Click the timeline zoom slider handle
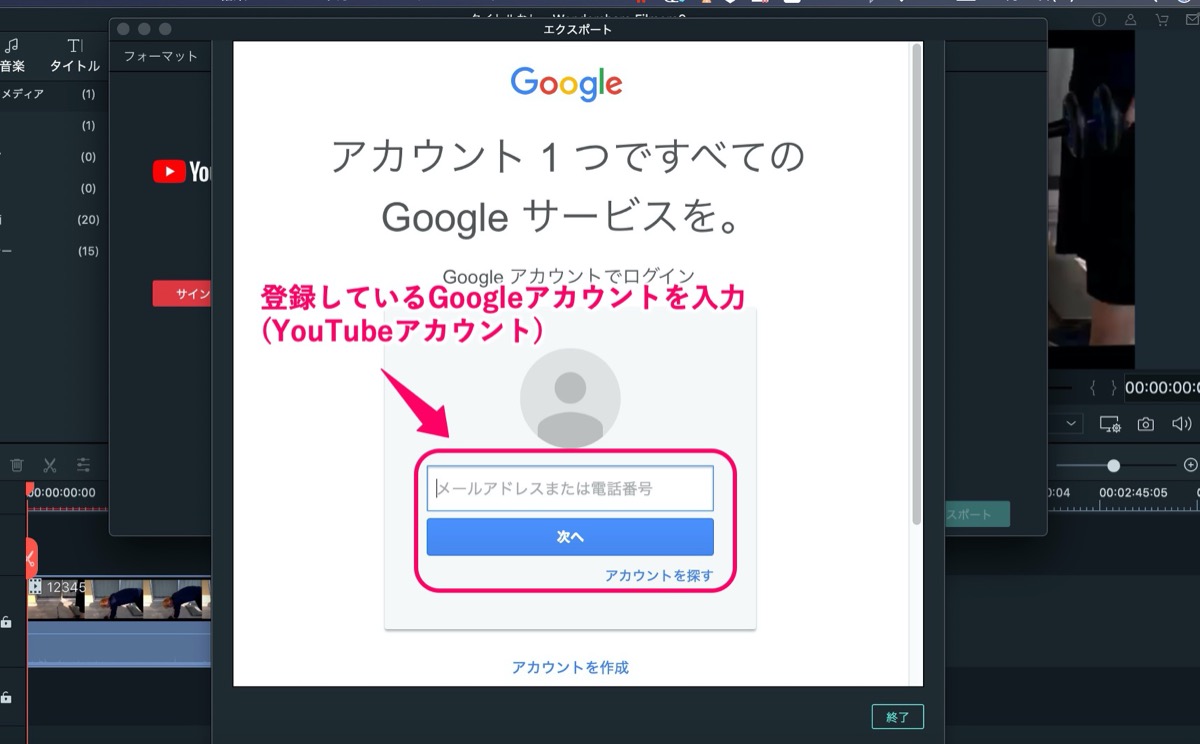The height and width of the screenshot is (744, 1200). click(x=1113, y=465)
